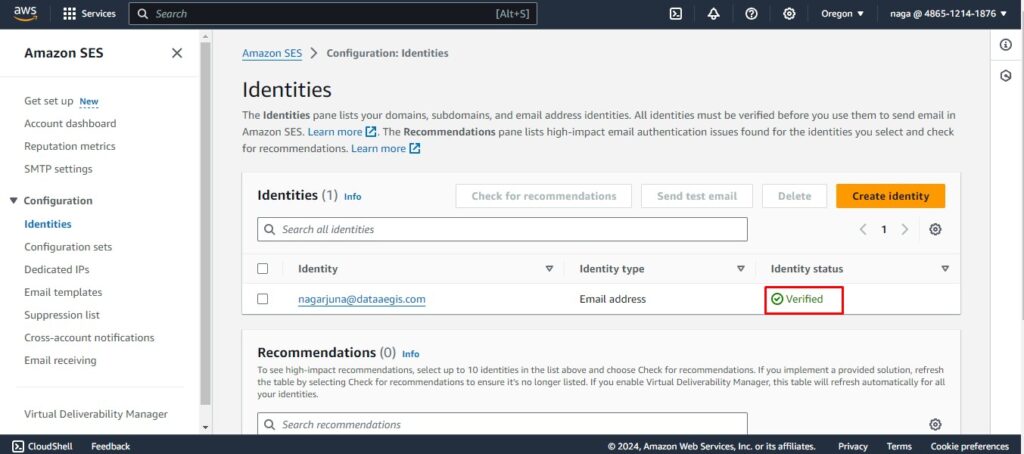Viewport: 1024px width, 454px height.
Task: Focus Search recommendations field
Action: pos(502,424)
